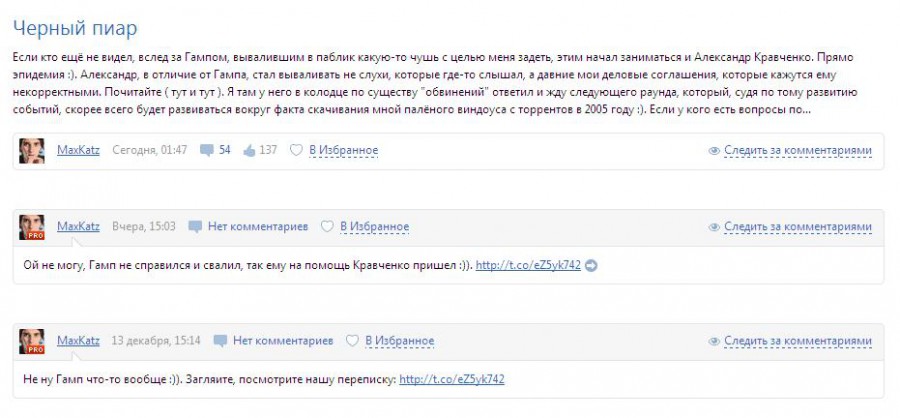
Task: Click the comment icon in the 13 декабря post
Action: (x=220, y=340)
